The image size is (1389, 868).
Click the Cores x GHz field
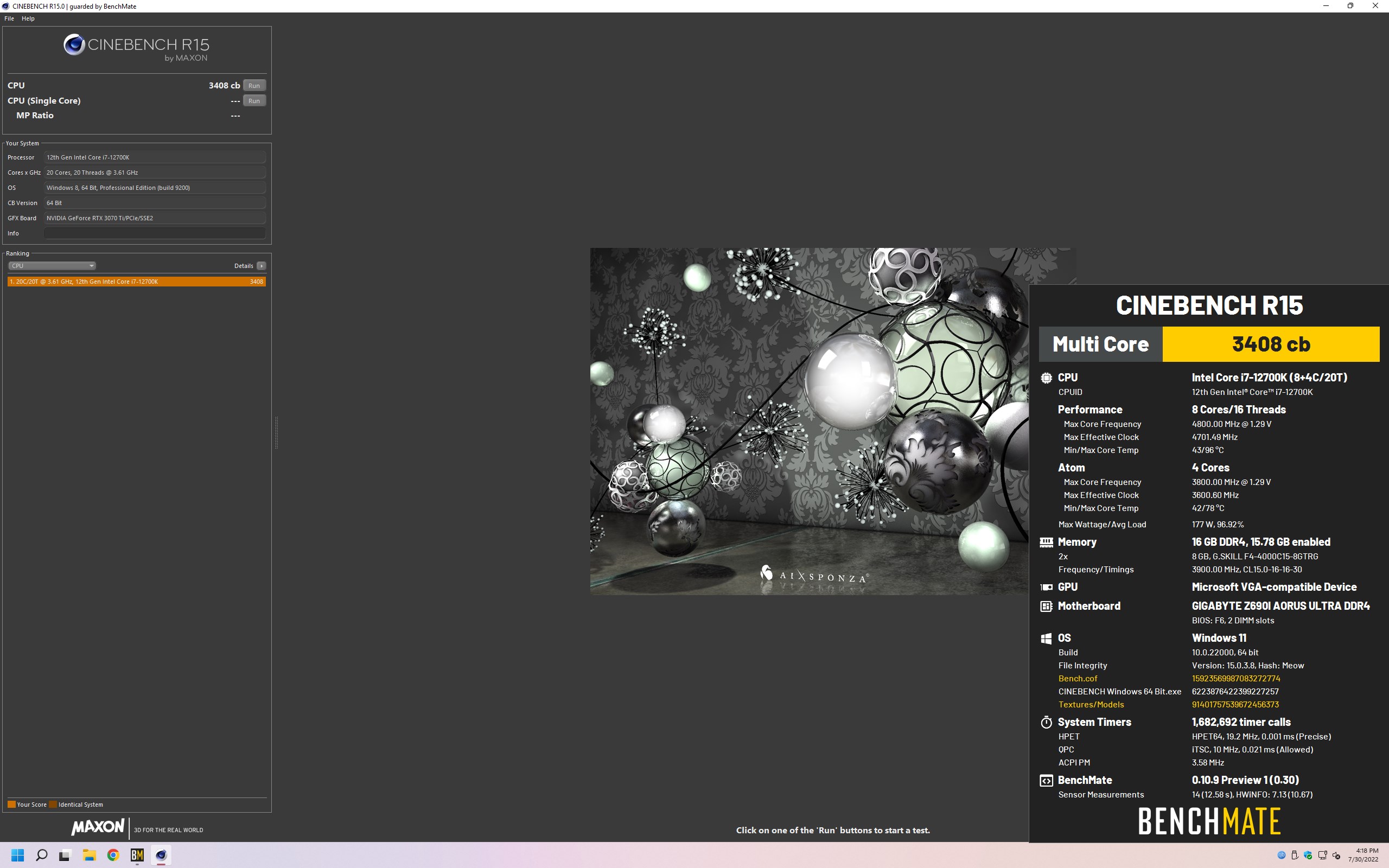click(155, 172)
